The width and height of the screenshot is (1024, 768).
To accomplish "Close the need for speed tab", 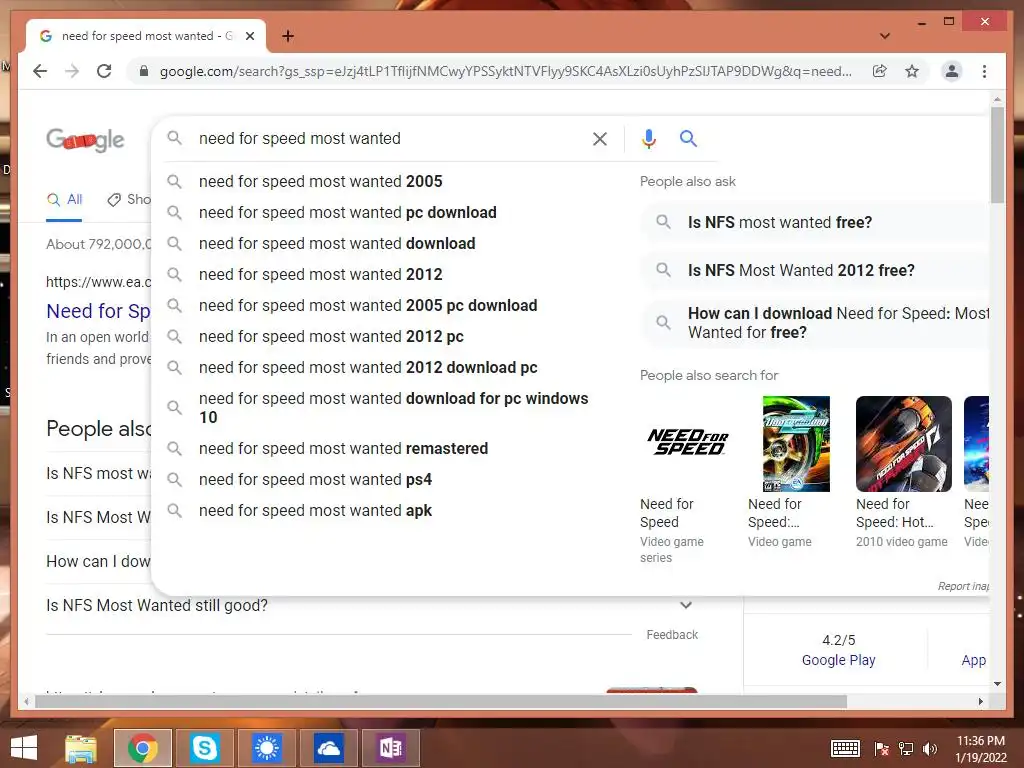I will click(249, 36).
